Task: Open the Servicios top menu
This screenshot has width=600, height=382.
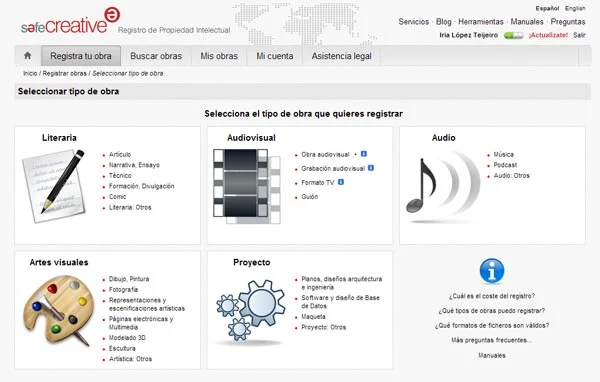Action: click(413, 22)
